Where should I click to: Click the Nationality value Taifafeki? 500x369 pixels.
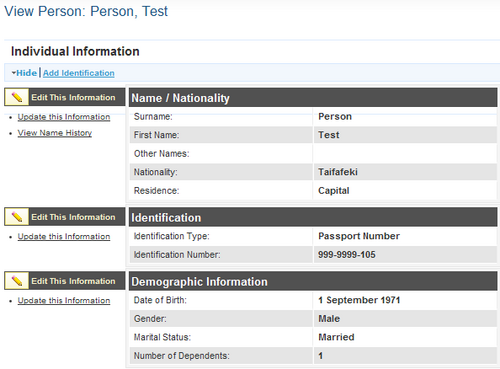pyautogui.click(x=338, y=172)
